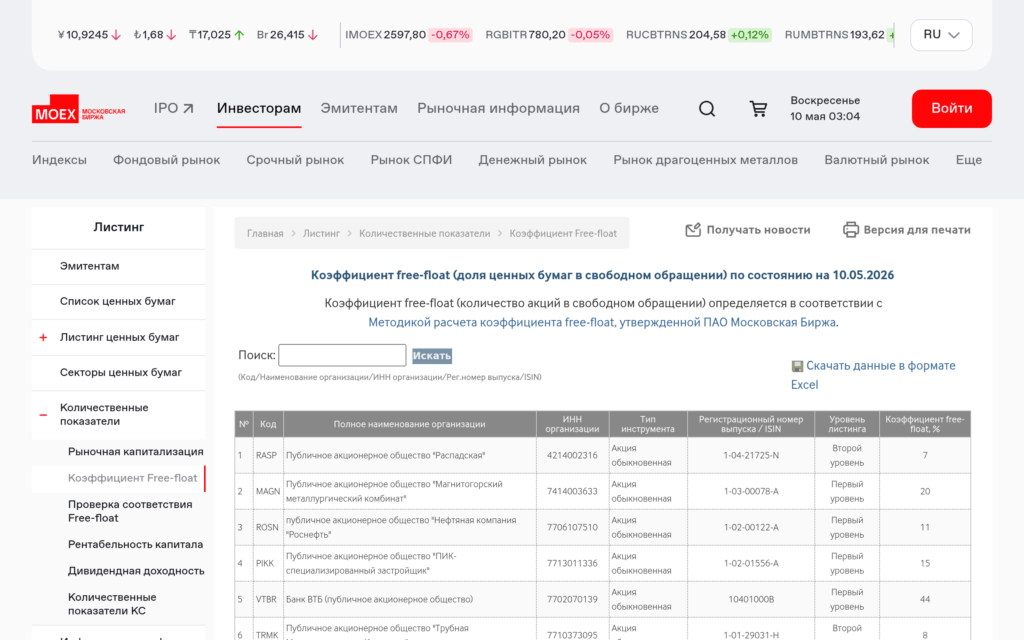This screenshot has width=1024, height=640.
Task: Click Банк ВТБ organization name cell
Action: coord(409,599)
